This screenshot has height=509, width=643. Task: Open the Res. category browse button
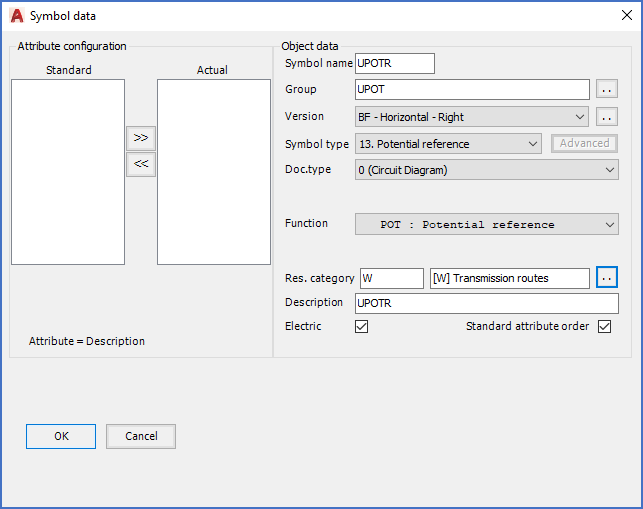click(607, 278)
